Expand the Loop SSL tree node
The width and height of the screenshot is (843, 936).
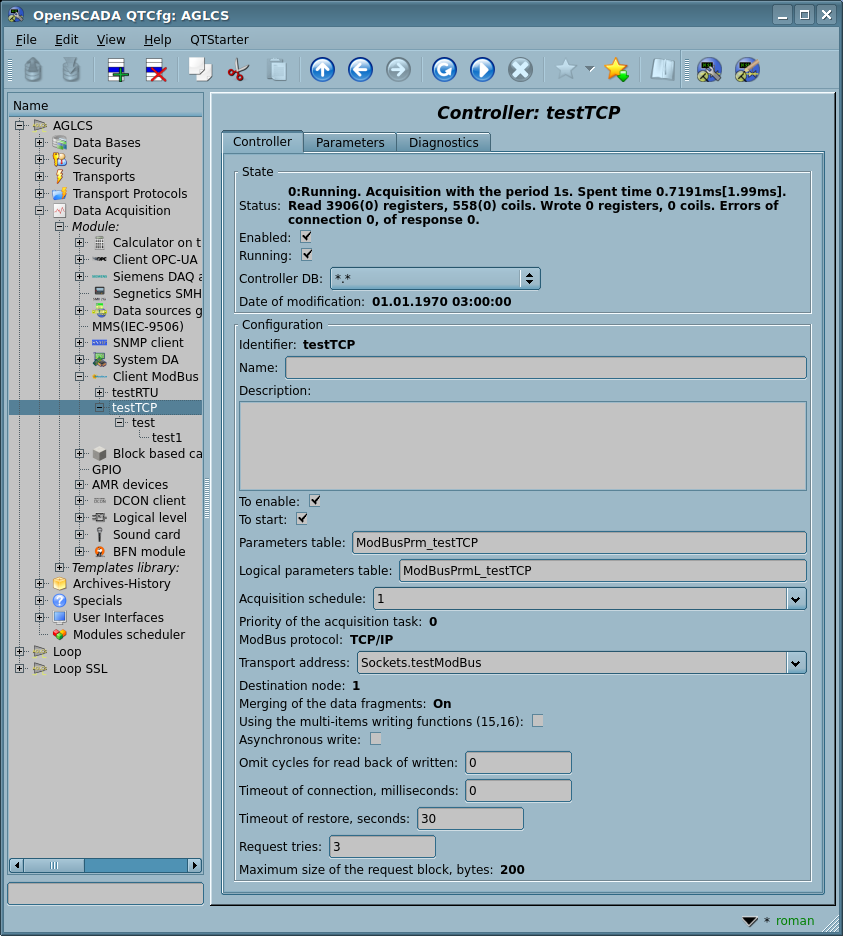pyautogui.click(x=19, y=669)
